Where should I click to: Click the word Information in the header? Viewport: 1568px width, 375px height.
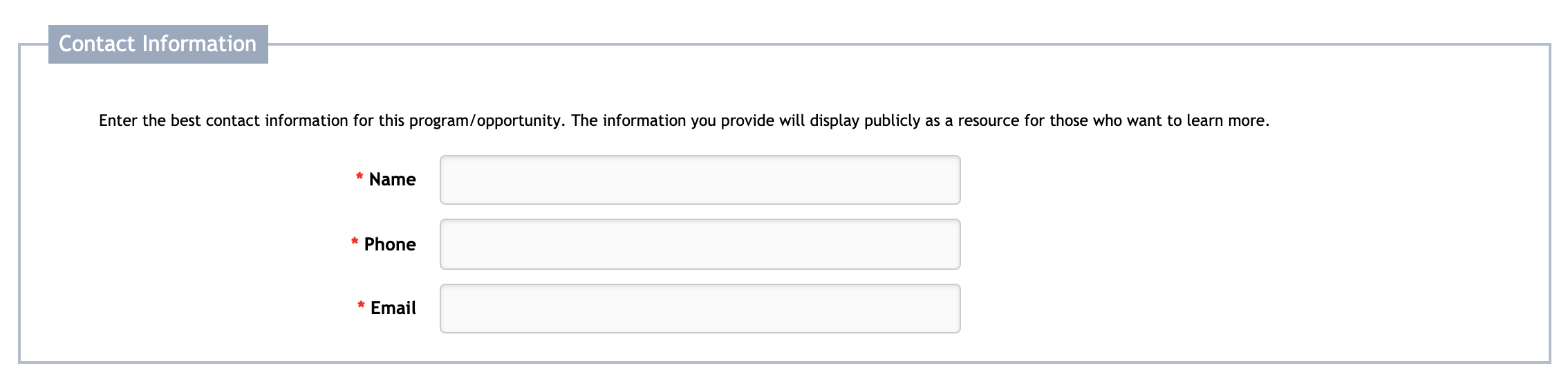199,44
